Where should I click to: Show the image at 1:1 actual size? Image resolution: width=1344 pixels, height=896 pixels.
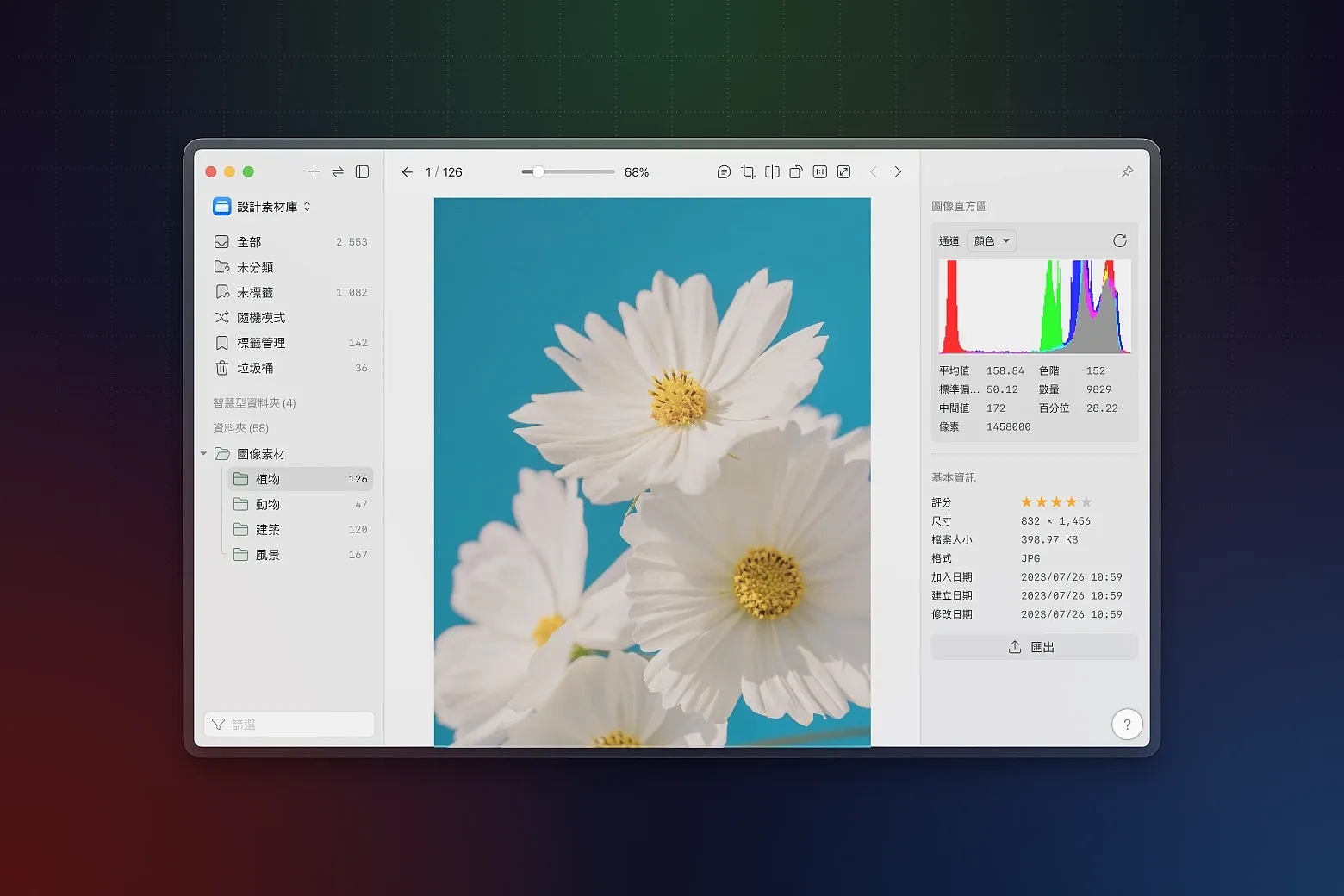820,172
